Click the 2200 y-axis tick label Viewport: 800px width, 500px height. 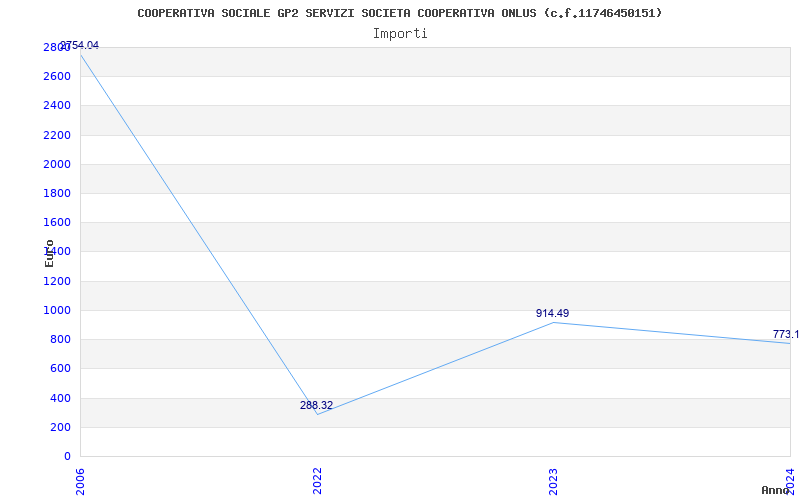point(57,135)
